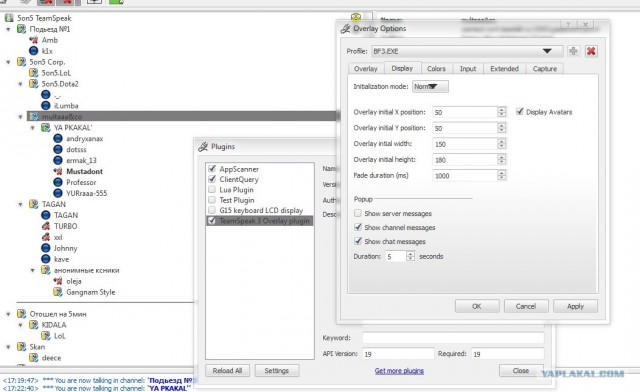Disable the AppScanner plugin checkbox

click(x=212, y=169)
